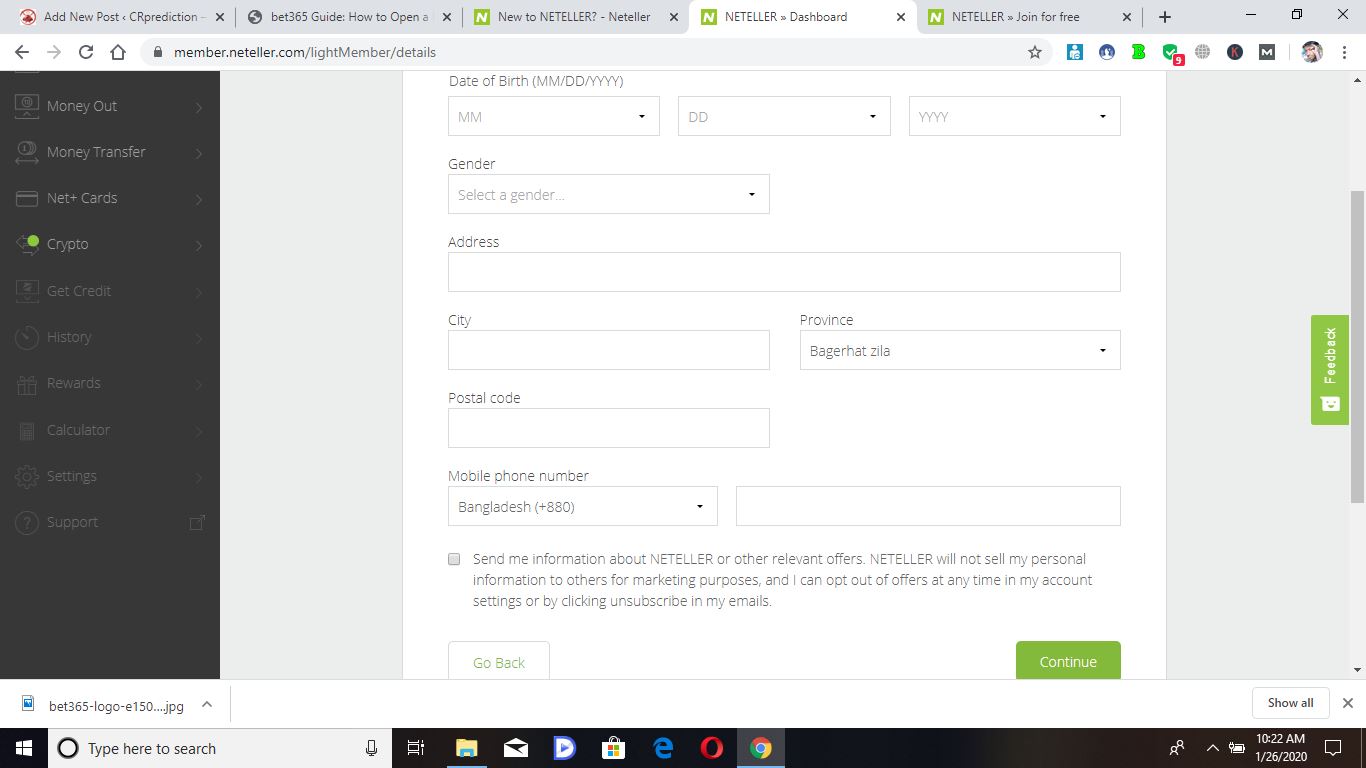Open the Opera browser from taskbar

(x=712, y=748)
